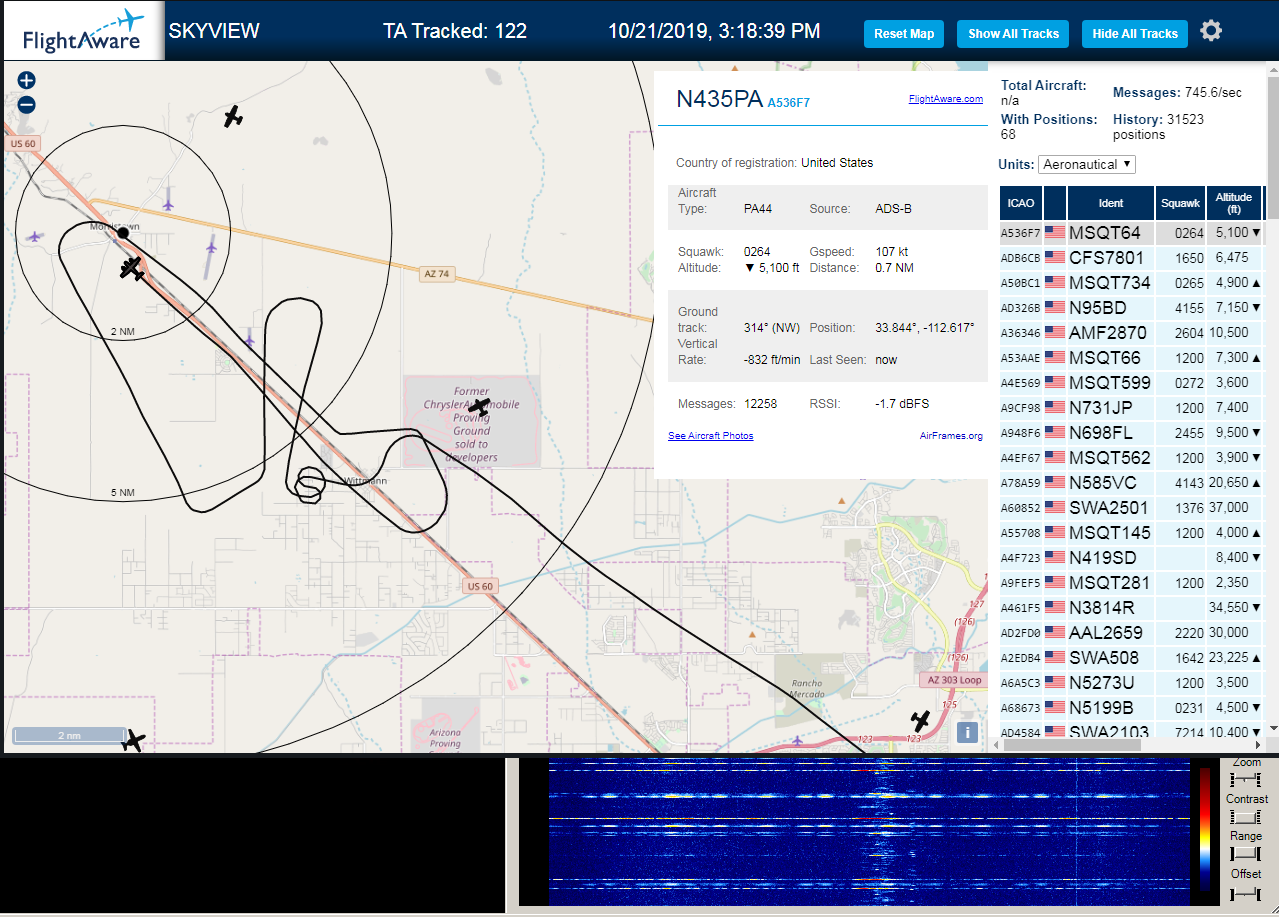
Task: Click US flag in the MSQT64 row
Action: pos(1055,232)
